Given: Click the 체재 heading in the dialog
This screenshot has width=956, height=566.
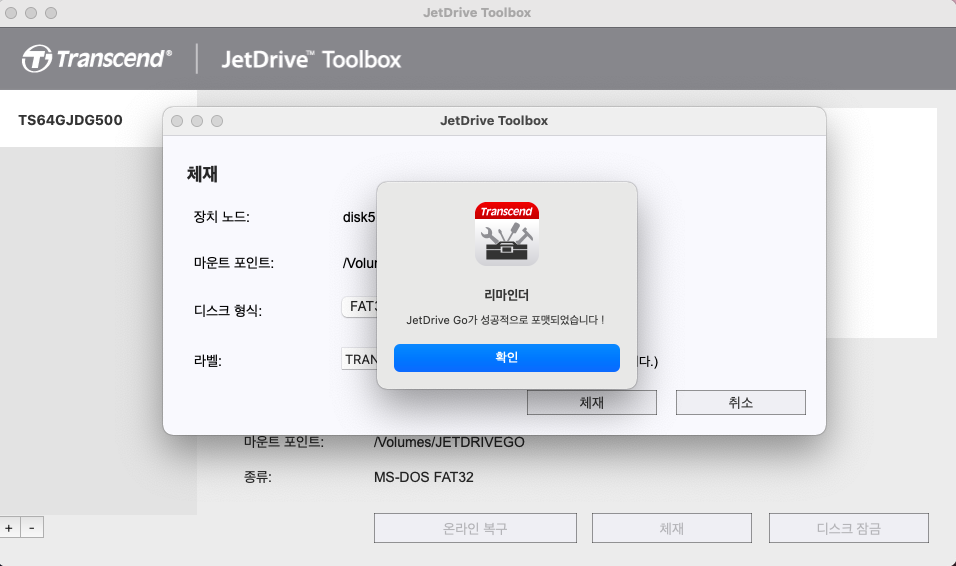Looking at the screenshot, I should pyautogui.click(x=202, y=174).
